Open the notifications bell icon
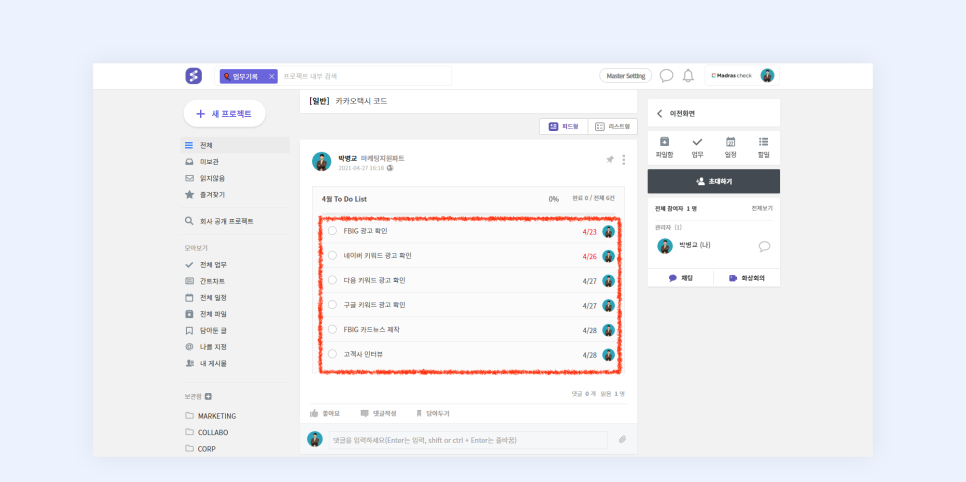This screenshot has width=966, height=482. coord(688,76)
